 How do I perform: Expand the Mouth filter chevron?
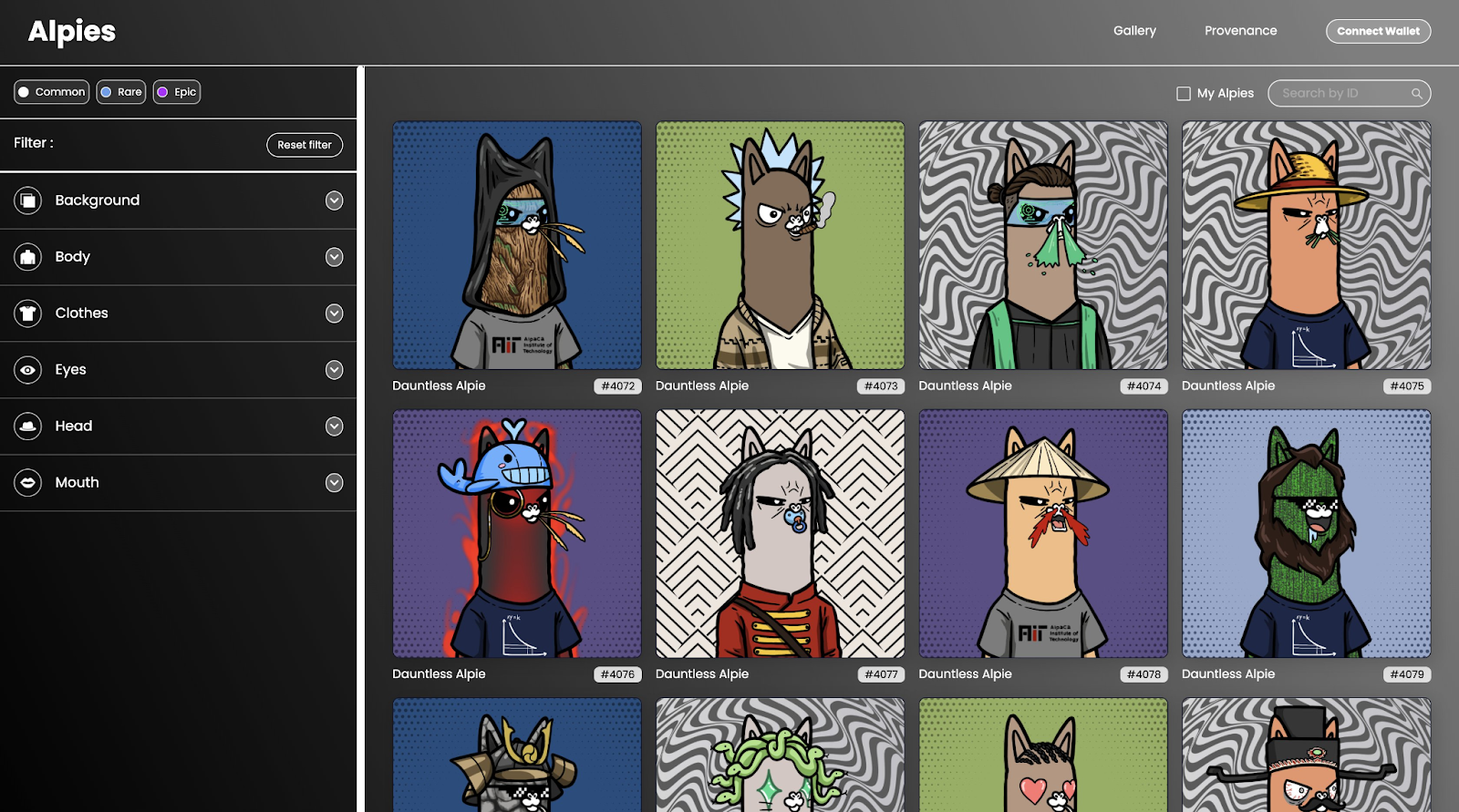click(x=335, y=483)
